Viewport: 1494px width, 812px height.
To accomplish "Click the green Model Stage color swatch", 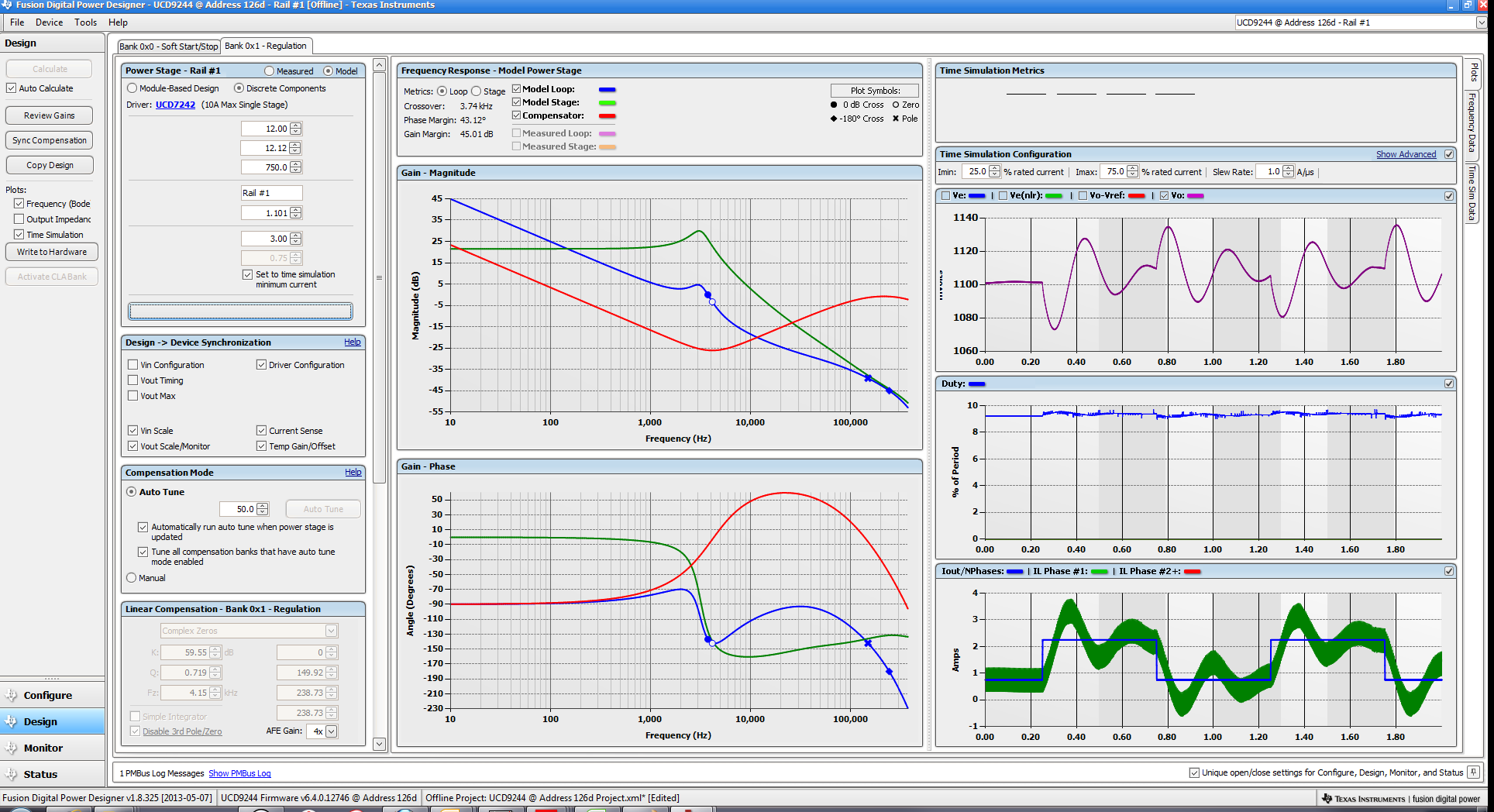I will 608,103.
